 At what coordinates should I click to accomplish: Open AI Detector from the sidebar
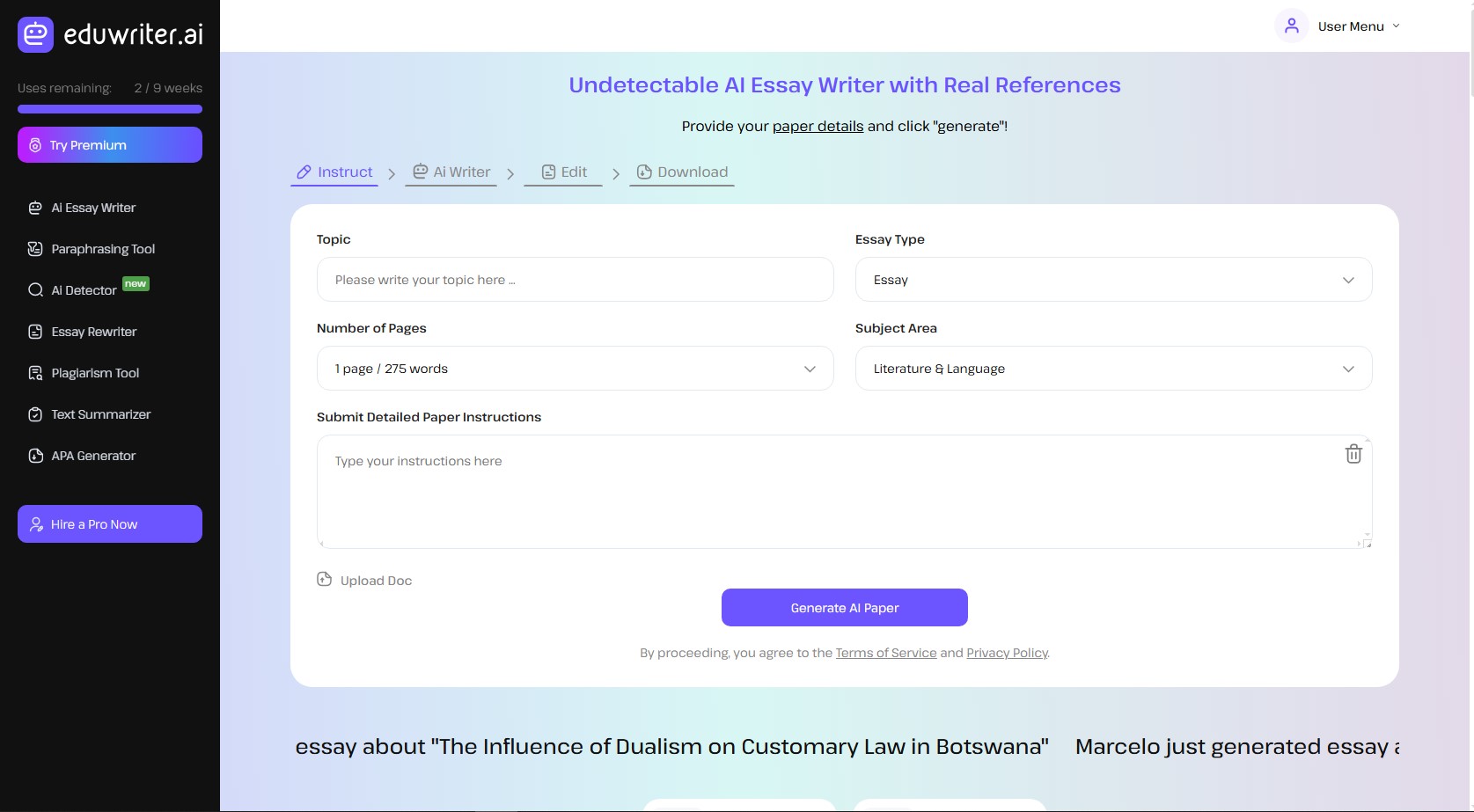tap(84, 290)
